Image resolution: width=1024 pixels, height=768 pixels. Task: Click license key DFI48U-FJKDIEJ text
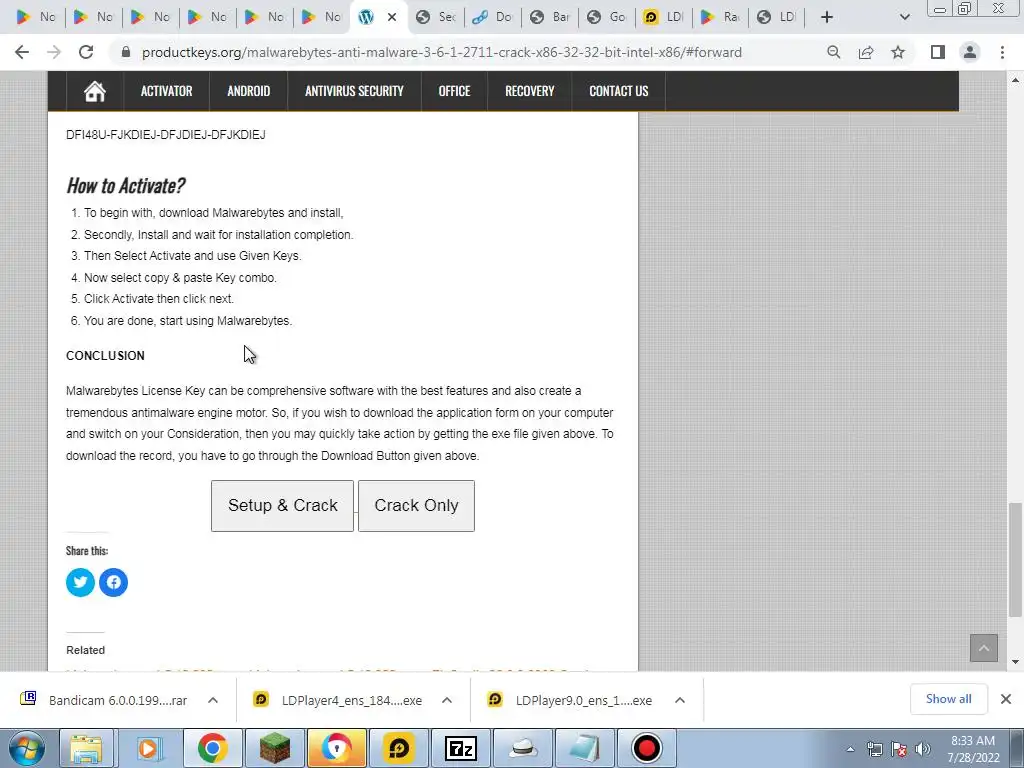166,135
